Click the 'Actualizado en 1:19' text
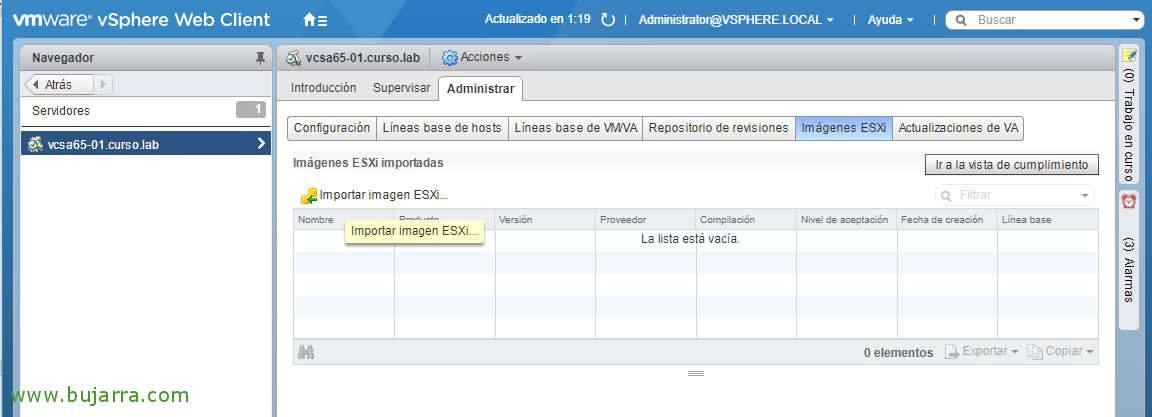Image resolution: width=1152 pixels, height=417 pixels. 538,20
